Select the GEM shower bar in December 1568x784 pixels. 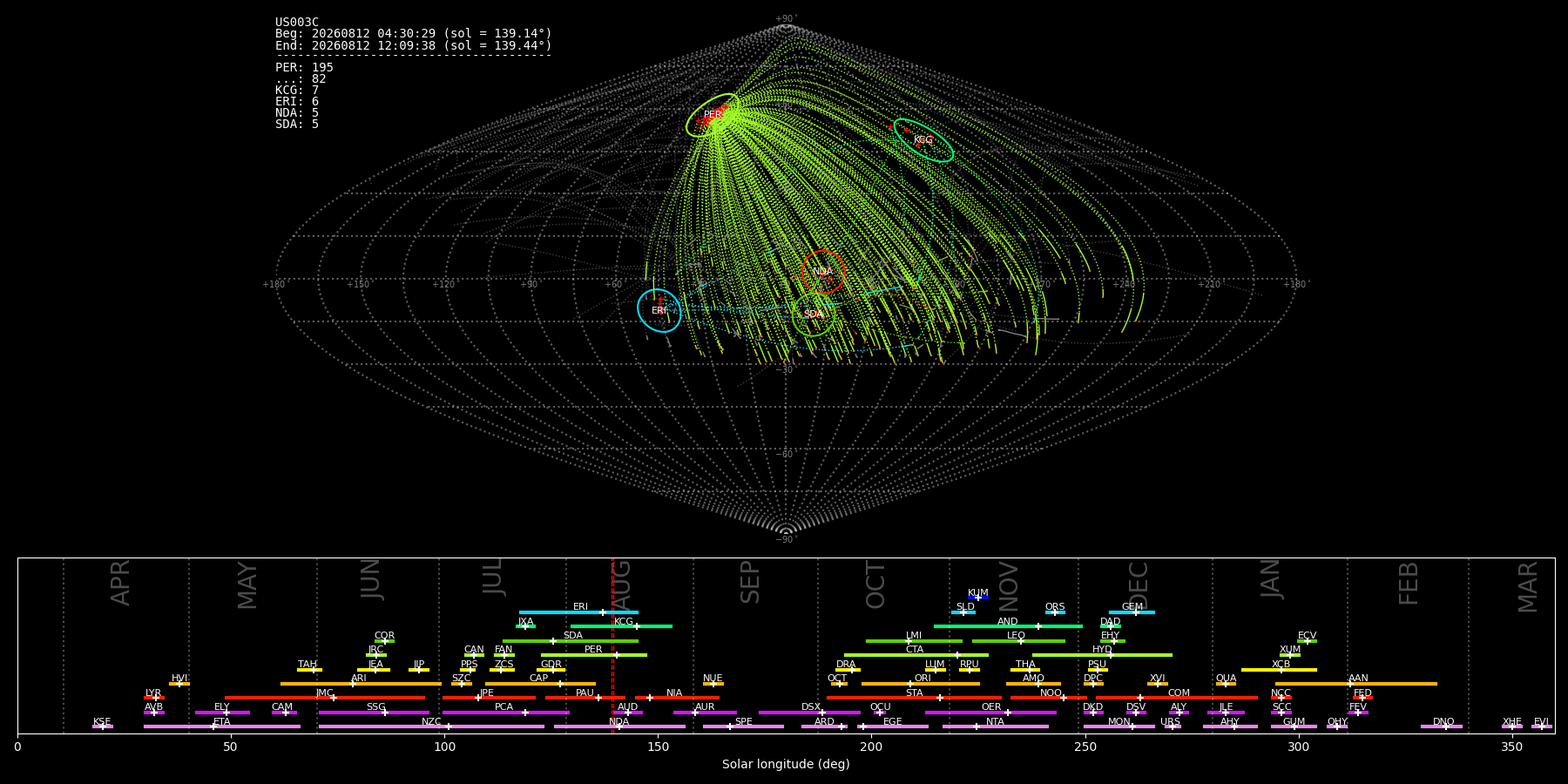[x=1132, y=612]
